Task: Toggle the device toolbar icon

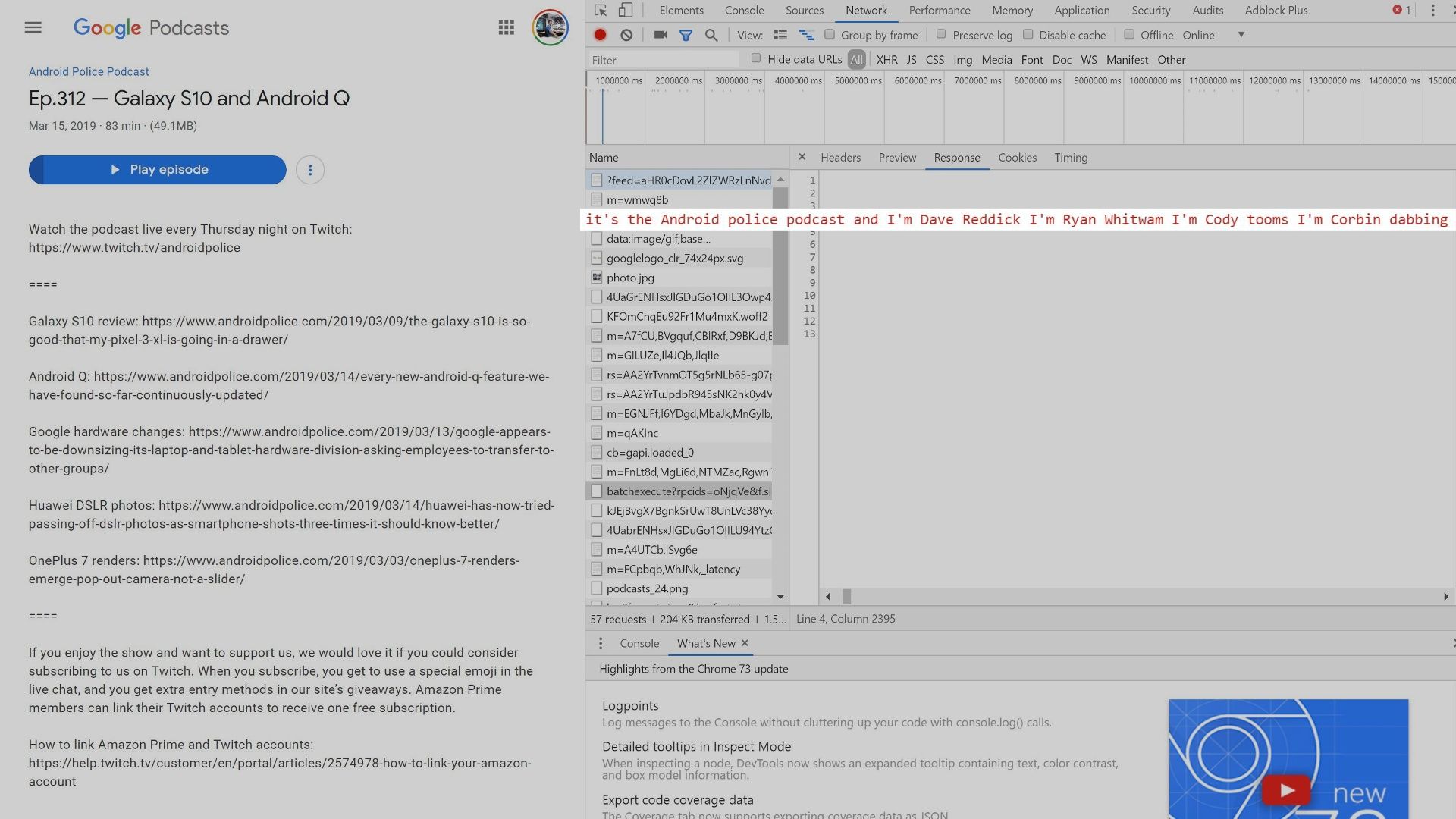Action: tap(626, 11)
